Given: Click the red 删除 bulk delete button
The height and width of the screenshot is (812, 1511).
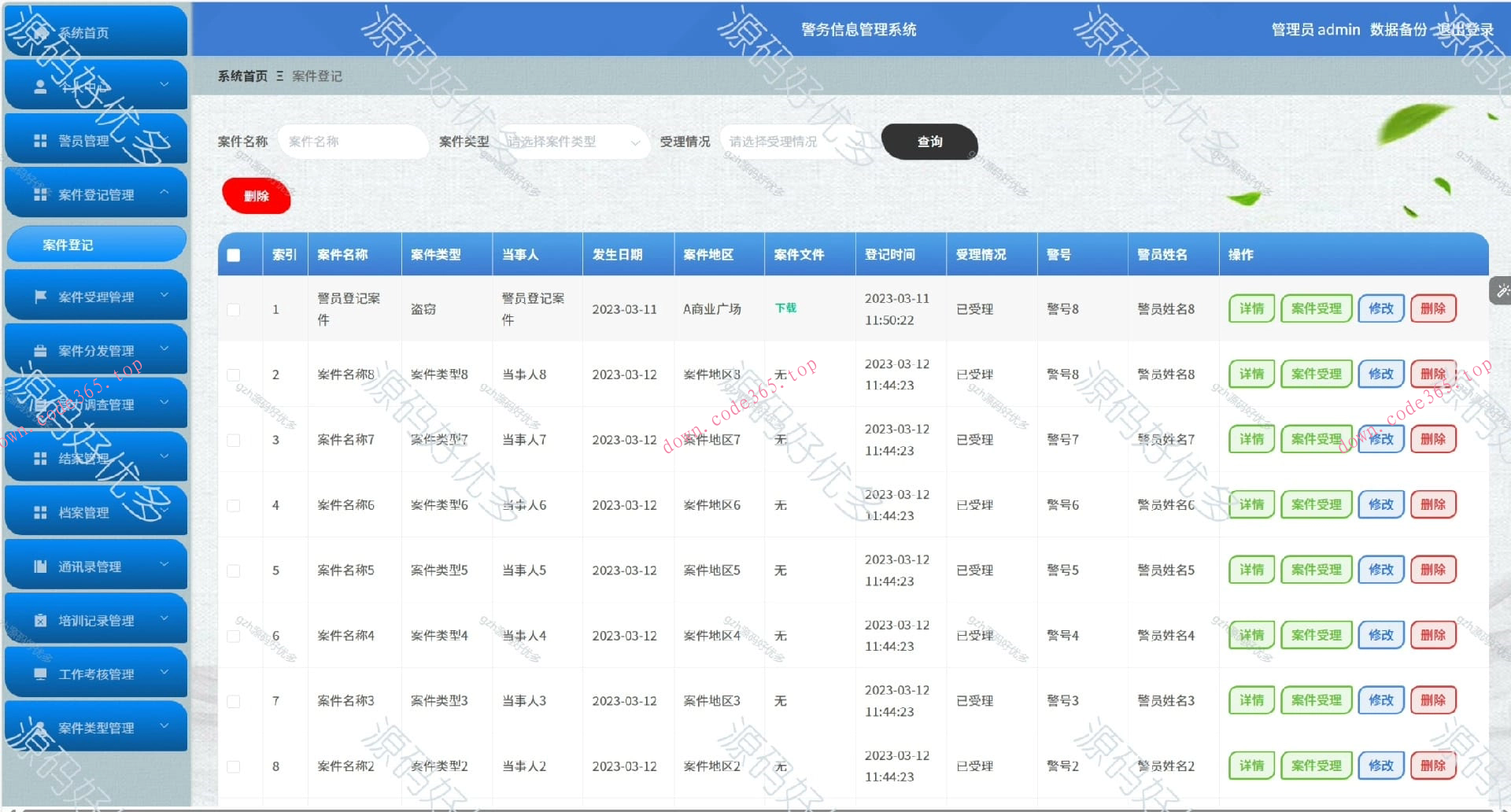Looking at the screenshot, I should click(256, 195).
